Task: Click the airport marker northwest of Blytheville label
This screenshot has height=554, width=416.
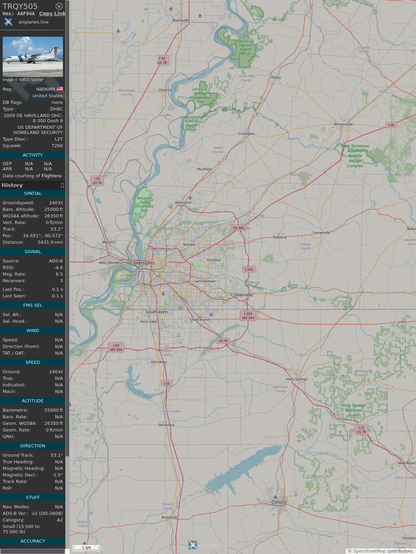Action: pos(171,9)
